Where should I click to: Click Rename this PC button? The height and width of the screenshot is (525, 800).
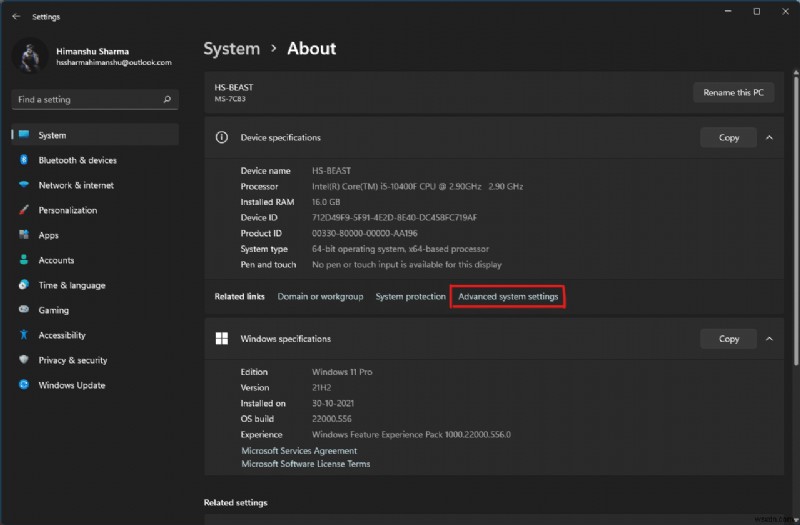(x=733, y=92)
